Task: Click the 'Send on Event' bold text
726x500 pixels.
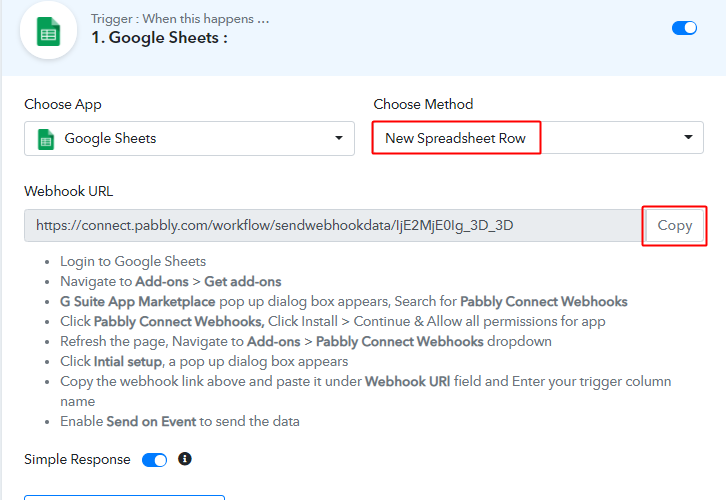Action: tap(151, 421)
